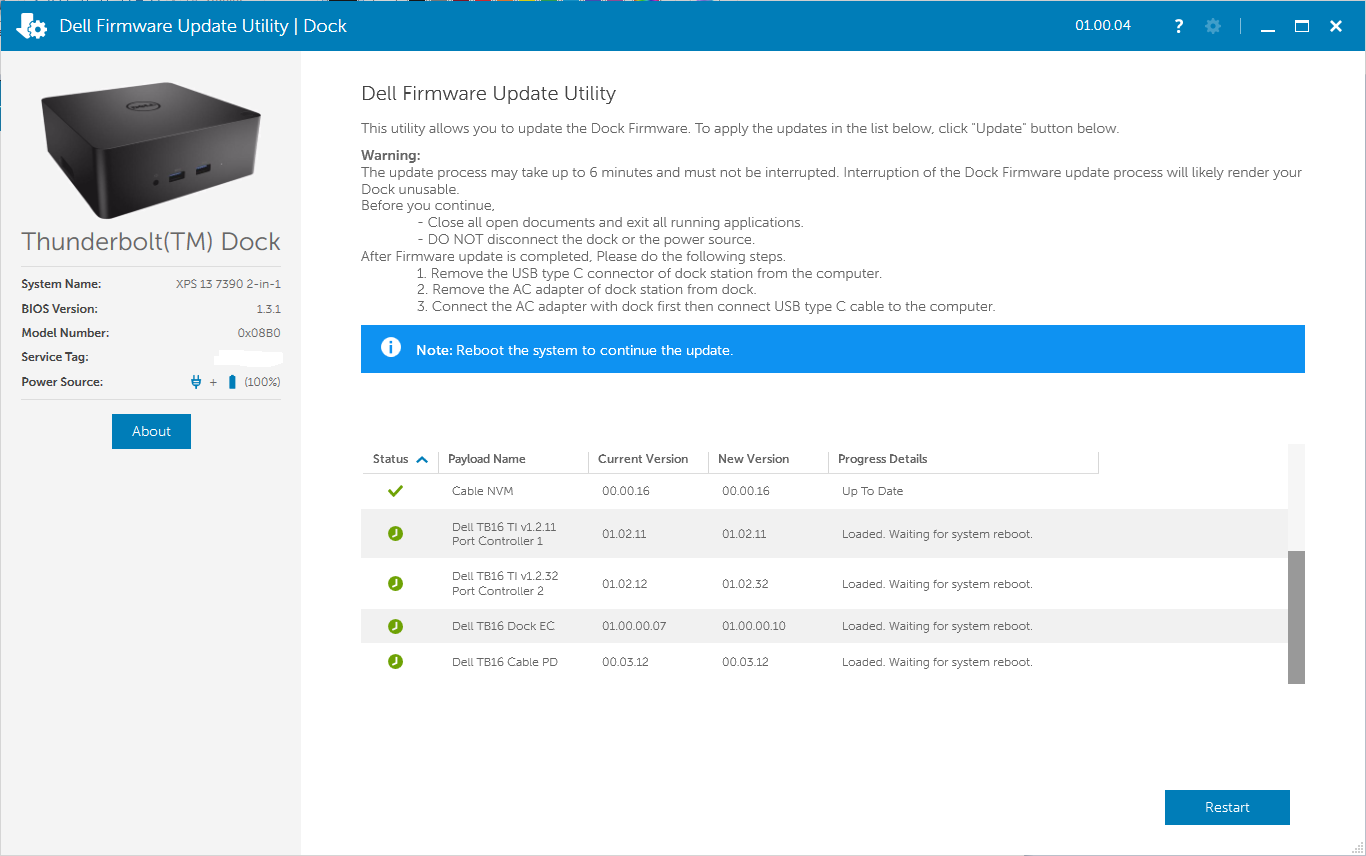Click the Dell Firmware Update Utility logo icon
Image resolution: width=1366 pixels, height=856 pixels.
click(32, 26)
